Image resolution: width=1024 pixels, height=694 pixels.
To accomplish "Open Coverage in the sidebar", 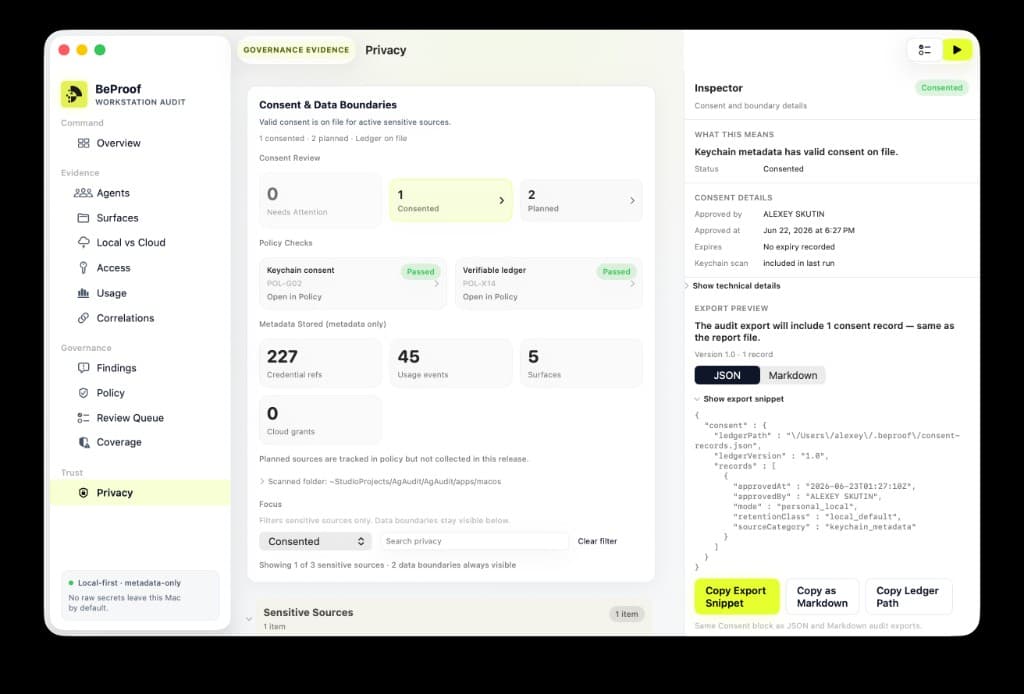I will (x=140, y=442).
